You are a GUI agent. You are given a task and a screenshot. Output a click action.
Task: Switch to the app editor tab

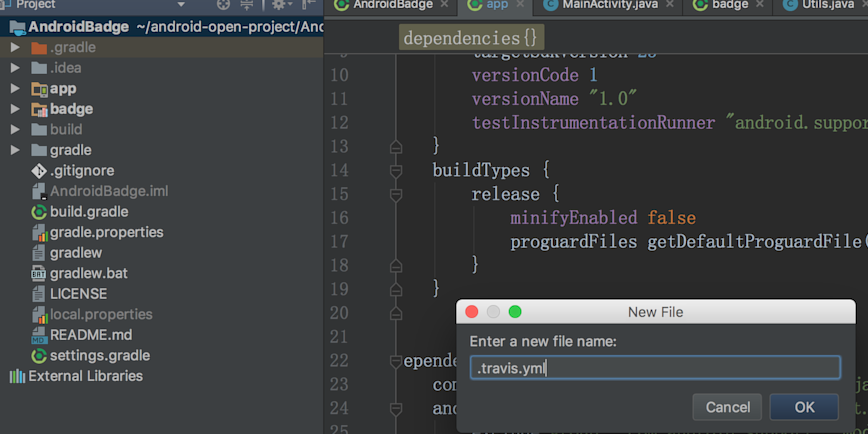[497, 5]
